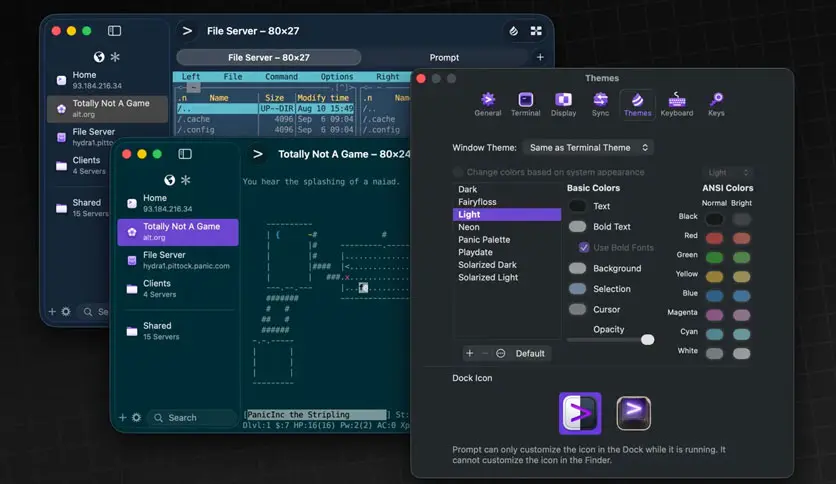Toggle change colors based on system appearance

pyautogui.click(x=457, y=172)
